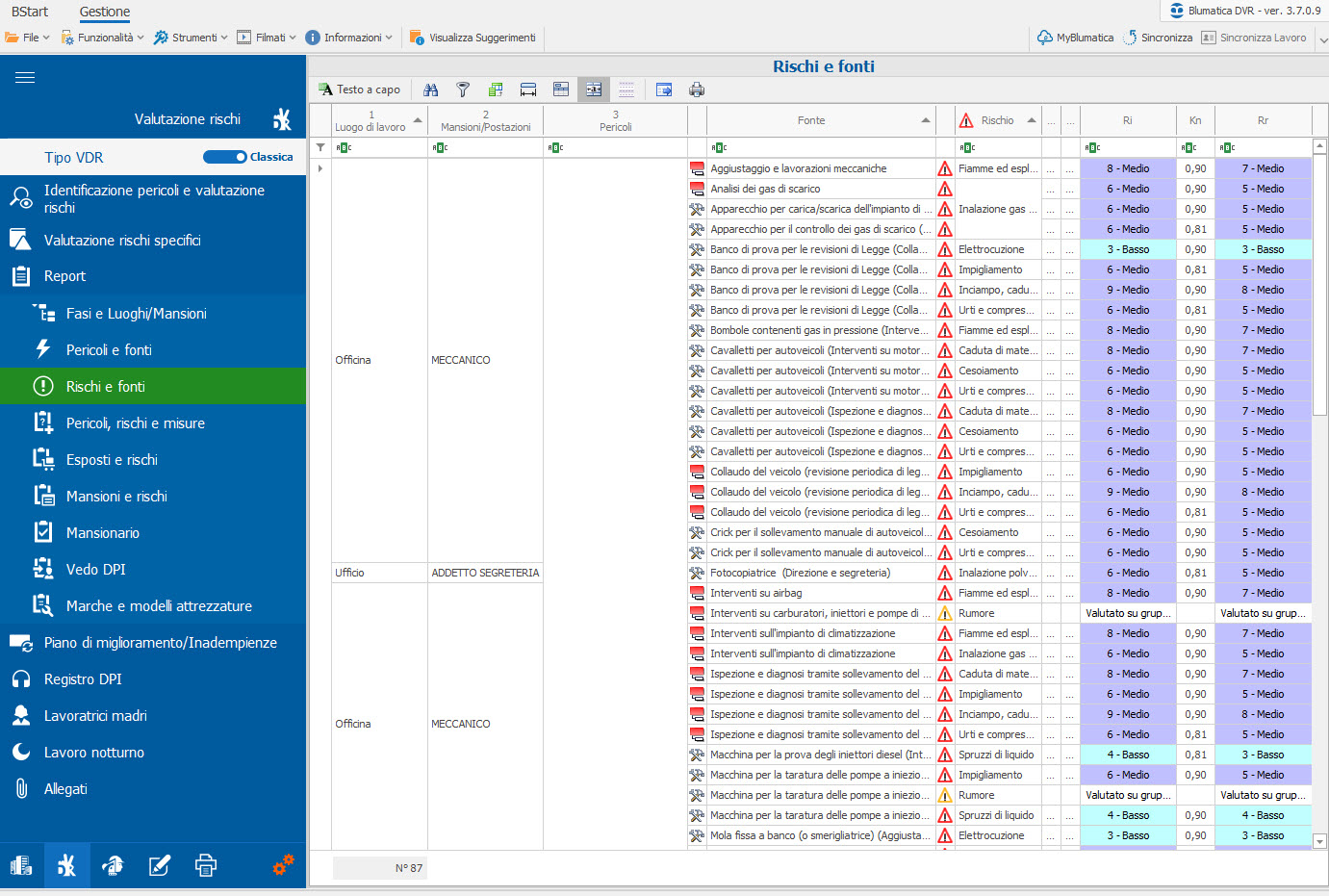Expand the Funzionalità dropdown
Screen dimensions: 1329x896
pyautogui.click(x=102, y=38)
